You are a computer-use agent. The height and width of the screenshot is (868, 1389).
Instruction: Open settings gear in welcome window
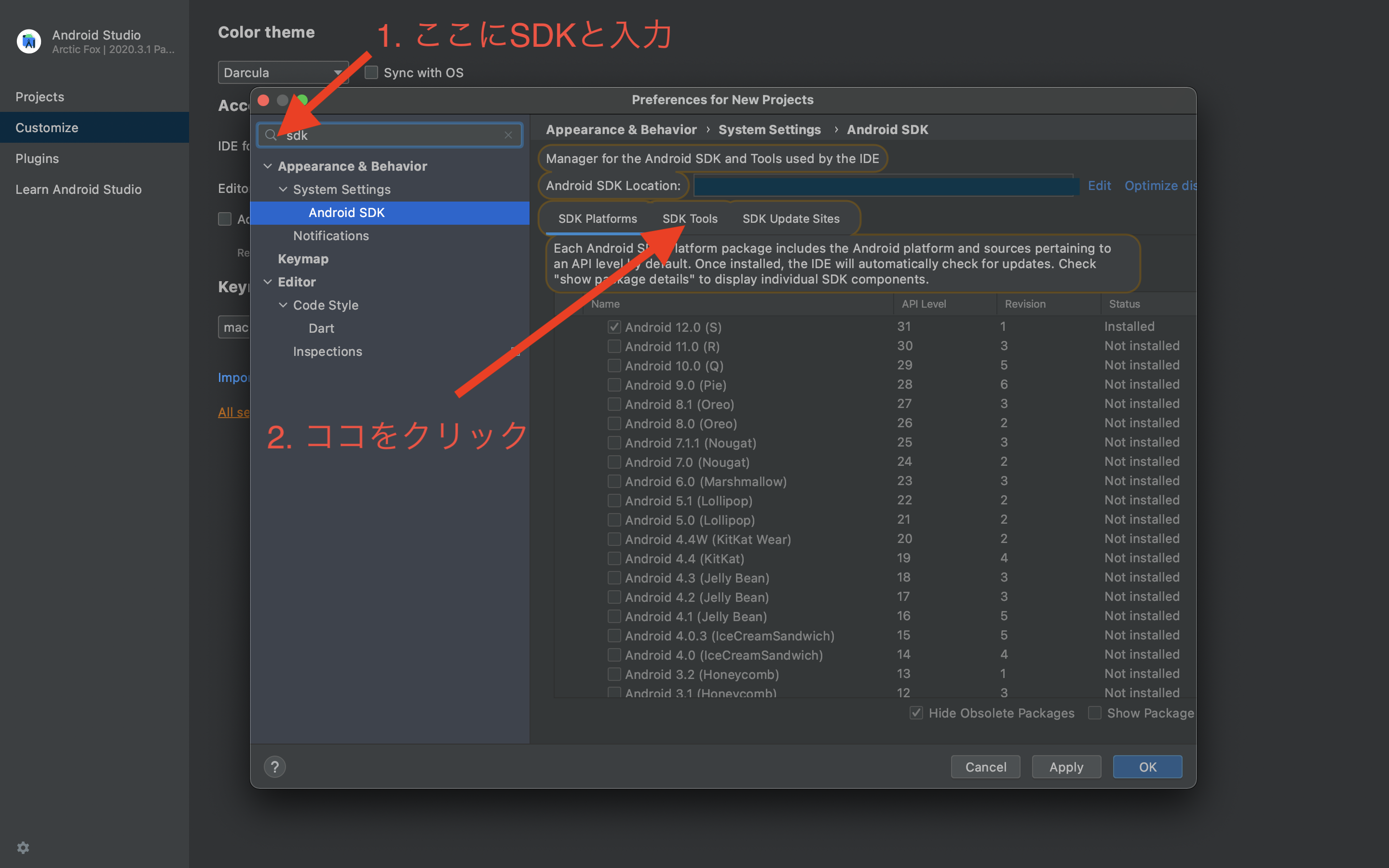(x=23, y=847)
